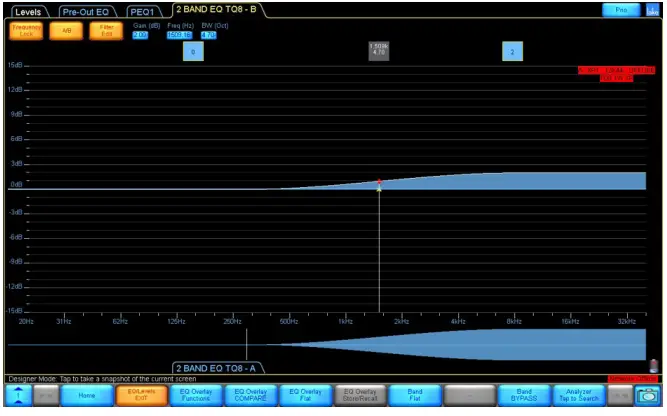Click the Freq (Hz) value field
Screen dimensions: 667x416
[180, 35]
